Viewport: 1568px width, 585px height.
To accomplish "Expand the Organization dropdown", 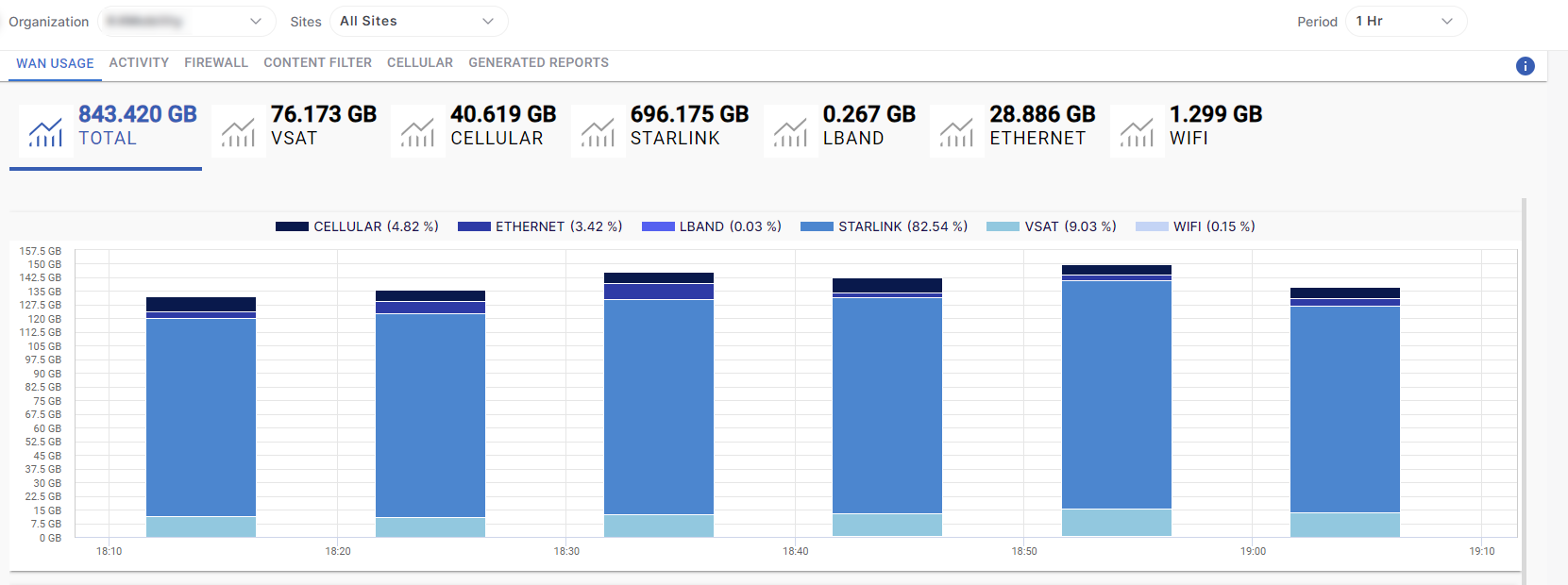I will (x=186, y=22).
